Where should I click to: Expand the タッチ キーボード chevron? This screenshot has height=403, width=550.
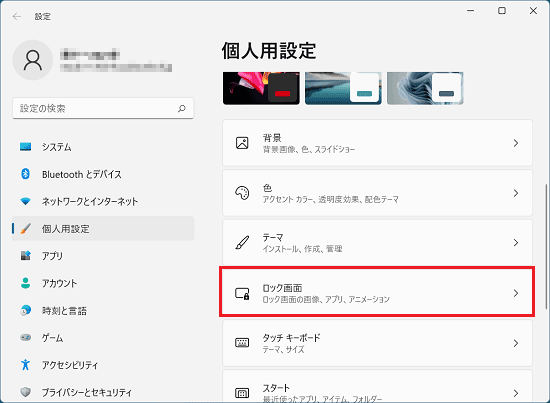pos(516,343)
